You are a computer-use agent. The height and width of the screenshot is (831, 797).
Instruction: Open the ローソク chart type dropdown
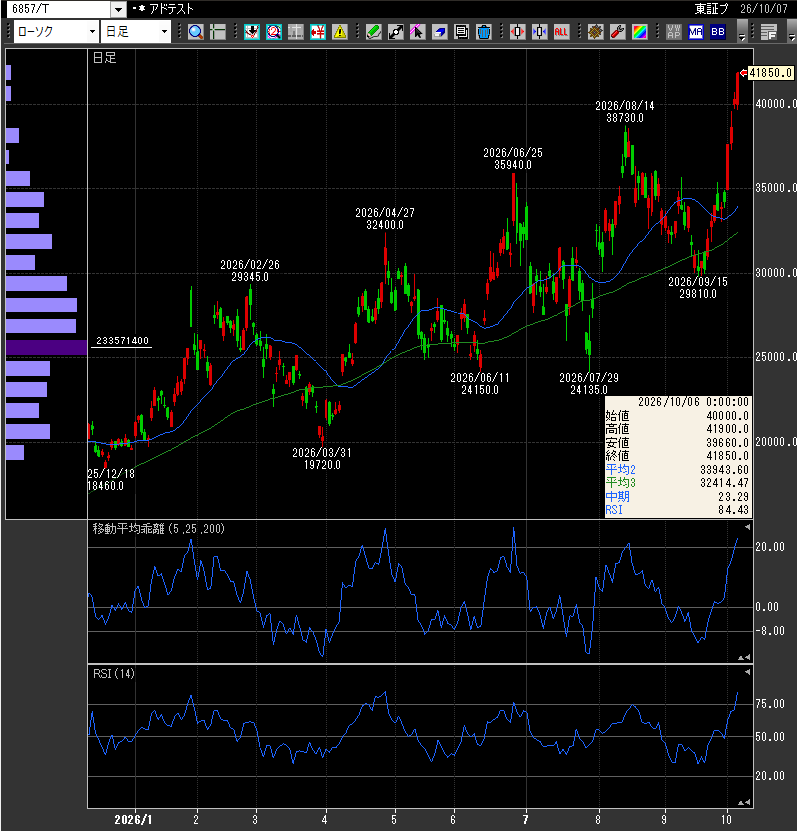[x=92, y=32]
